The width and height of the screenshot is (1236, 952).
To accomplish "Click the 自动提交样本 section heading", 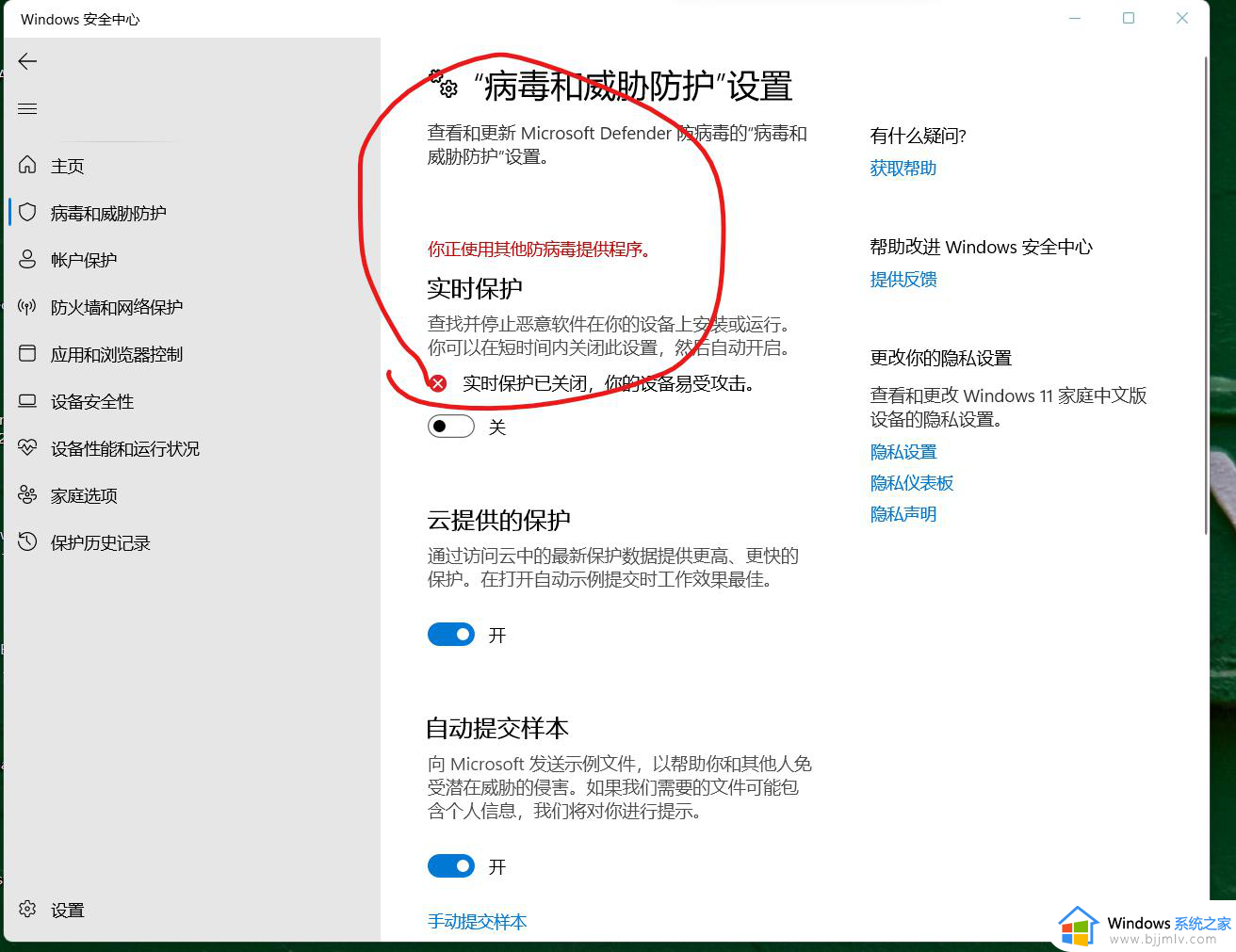I will pyautogui.click(x=497, y=728).
